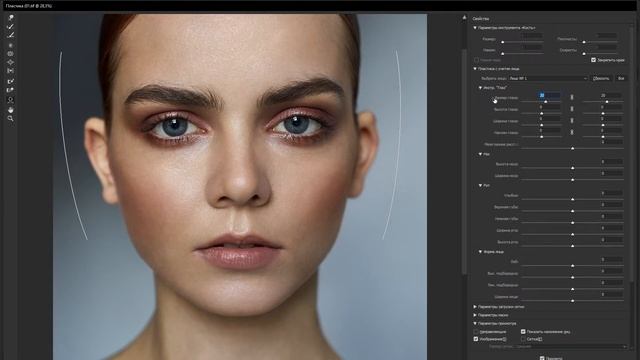Image resolution: width=640 pixels, height=360 pixels.
Task: Collapse the Nose subsection
Action: click(x=480, y=154)
